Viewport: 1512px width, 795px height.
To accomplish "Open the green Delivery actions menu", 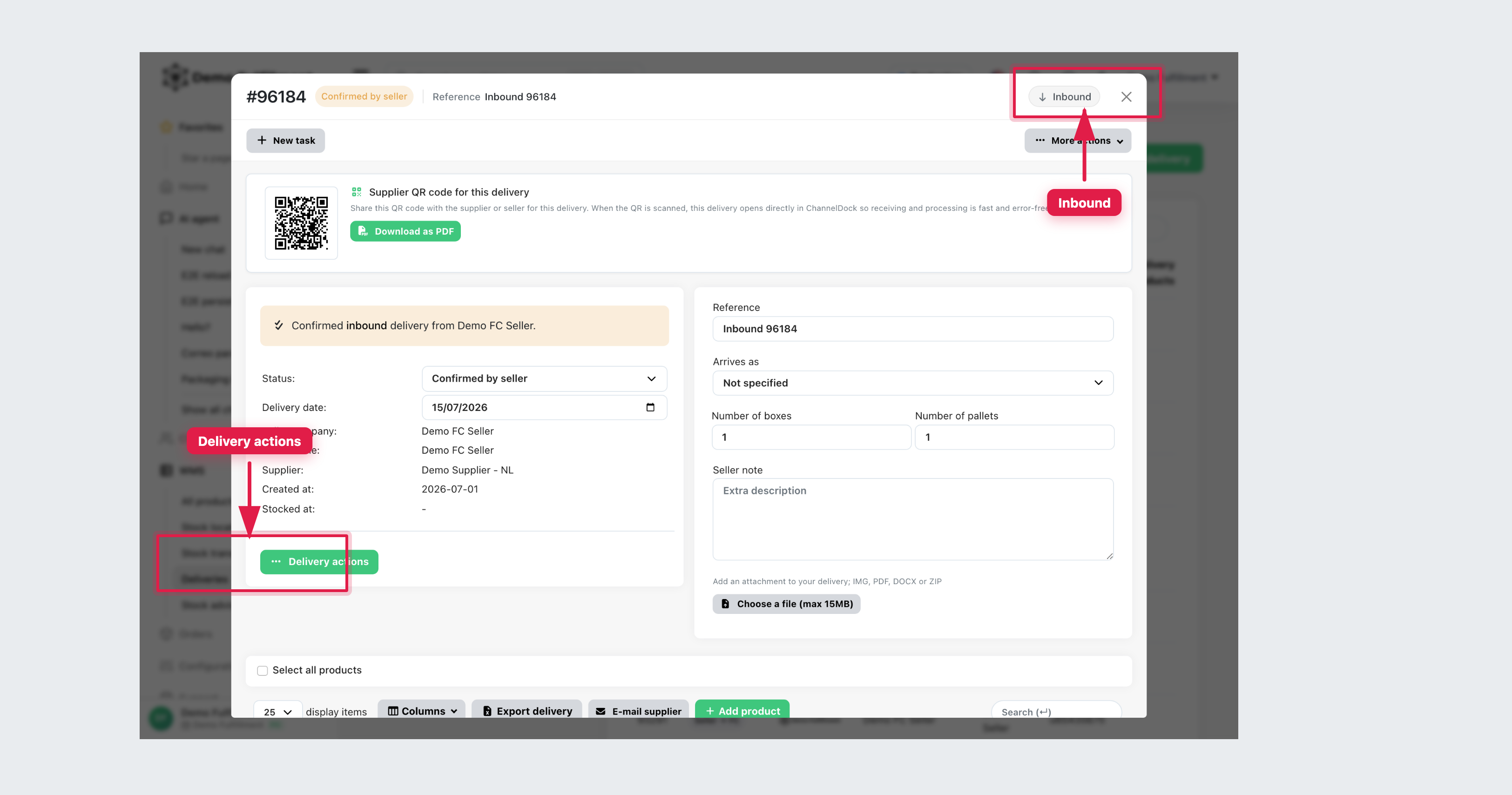I will point(319,561).
